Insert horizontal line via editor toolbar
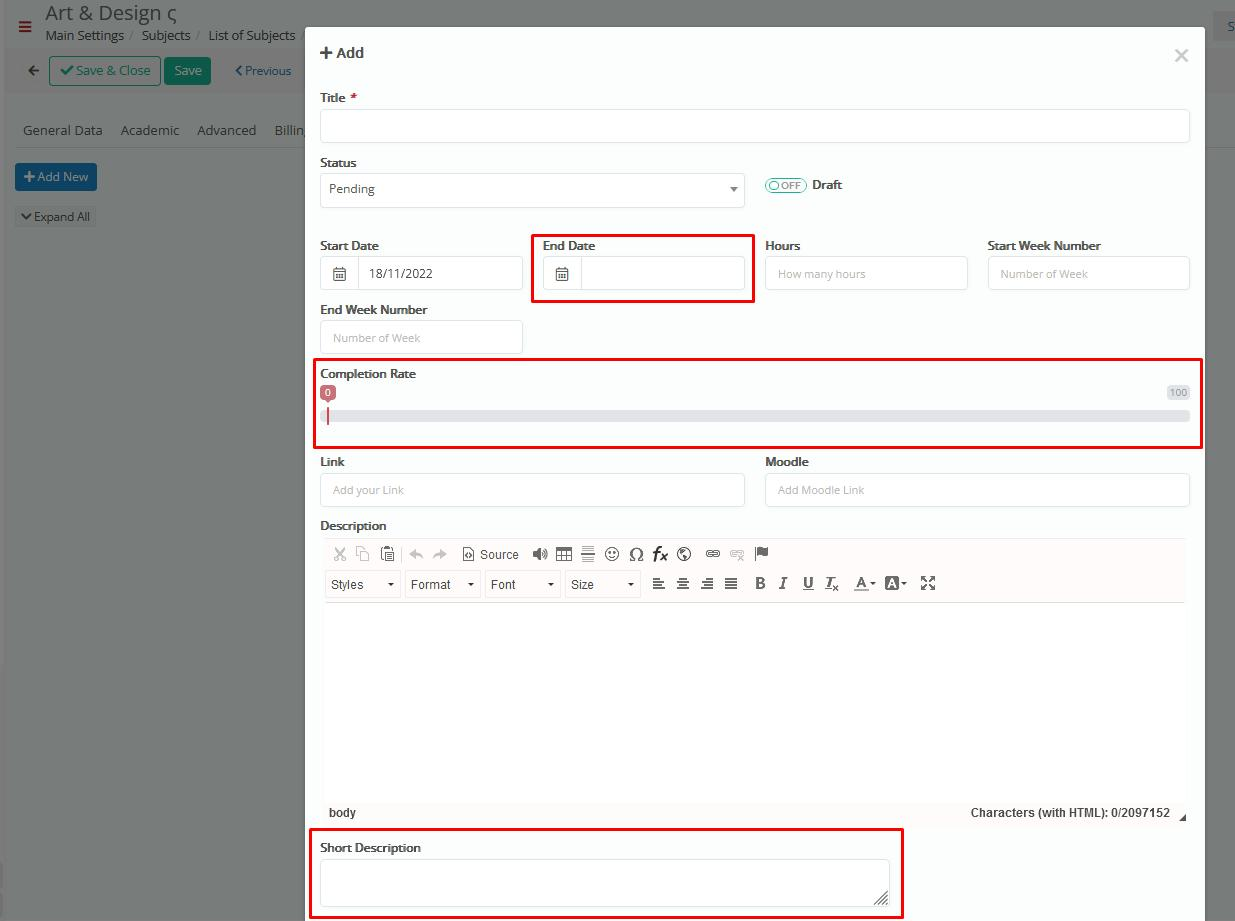 [588, 554]
